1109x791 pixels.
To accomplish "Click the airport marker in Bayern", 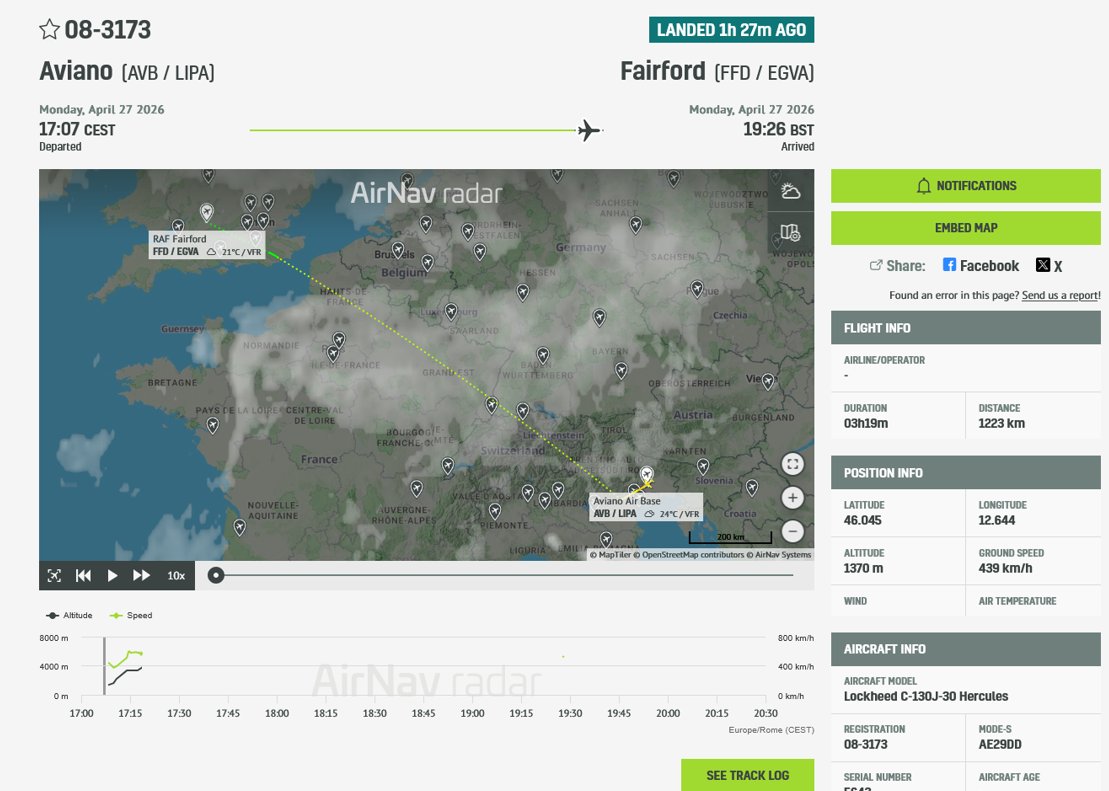I will coord(621,370).
